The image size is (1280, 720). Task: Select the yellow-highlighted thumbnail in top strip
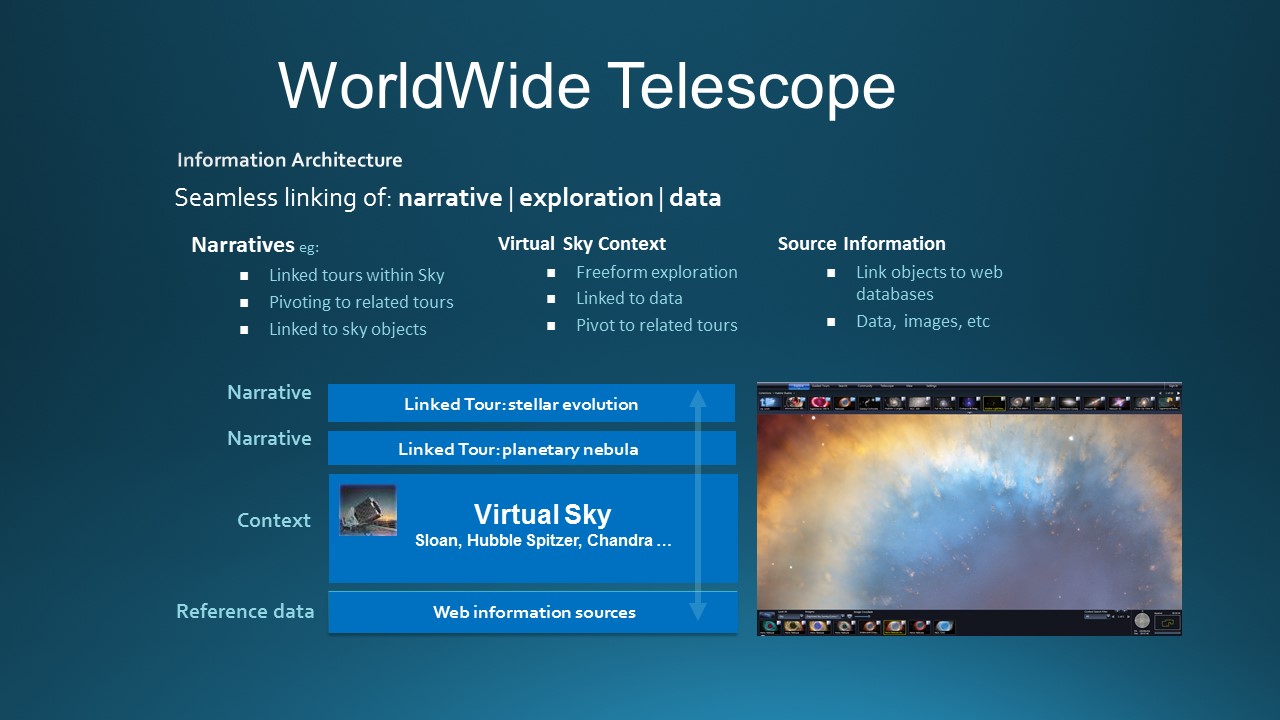pos(994,402)
